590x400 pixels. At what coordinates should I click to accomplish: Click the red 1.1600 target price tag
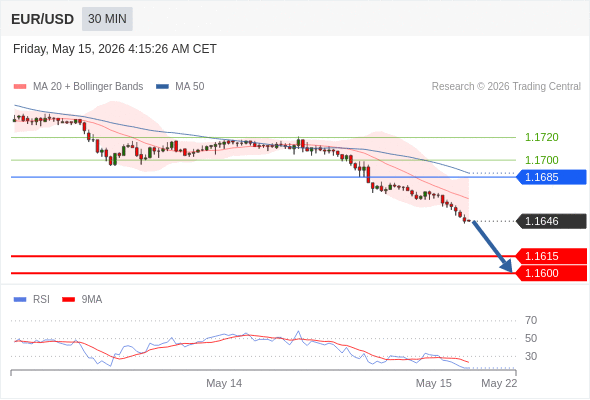(551, 273)
